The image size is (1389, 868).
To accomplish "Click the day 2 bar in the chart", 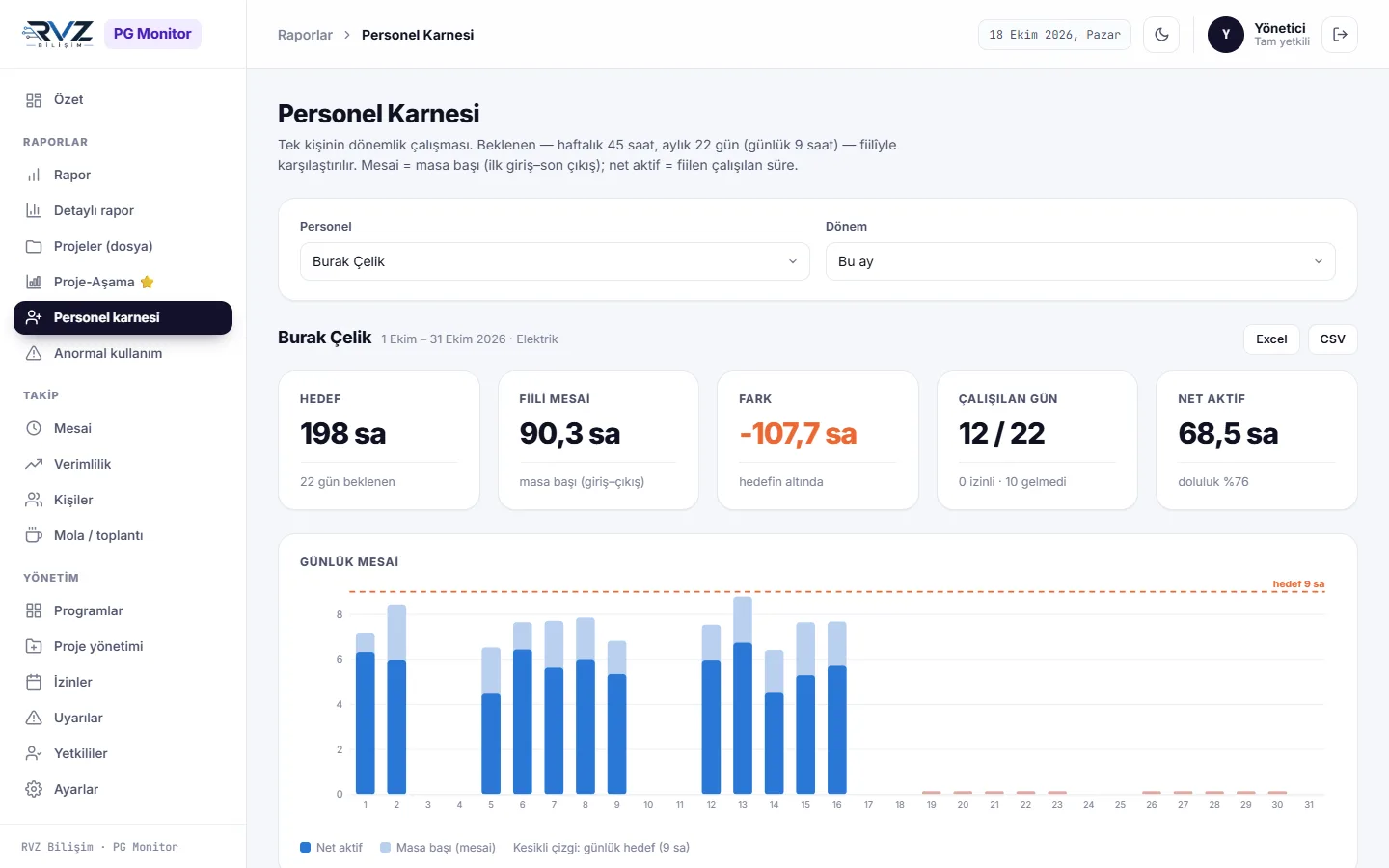I will (396, 699).
